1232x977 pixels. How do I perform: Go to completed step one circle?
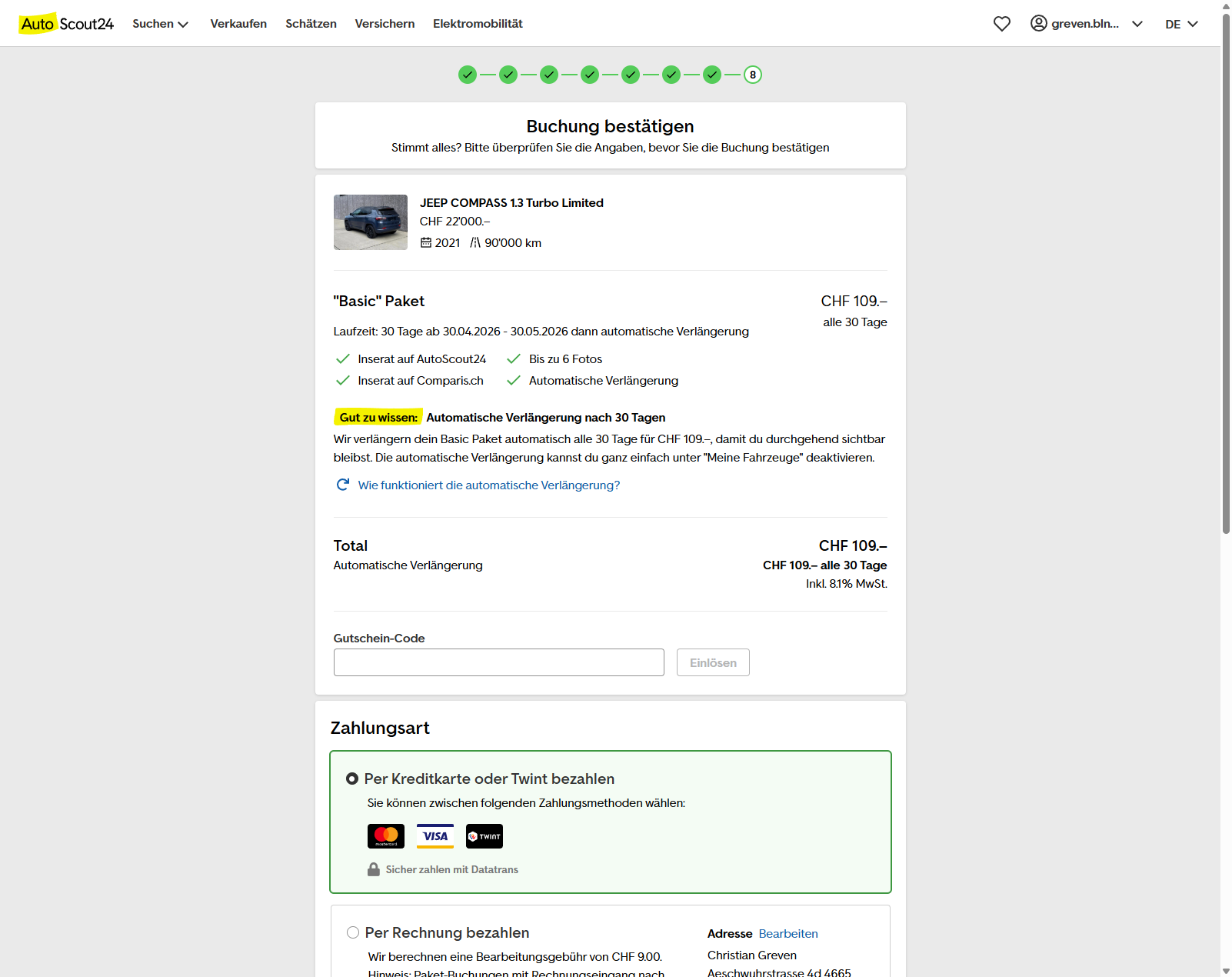point(468,75)
